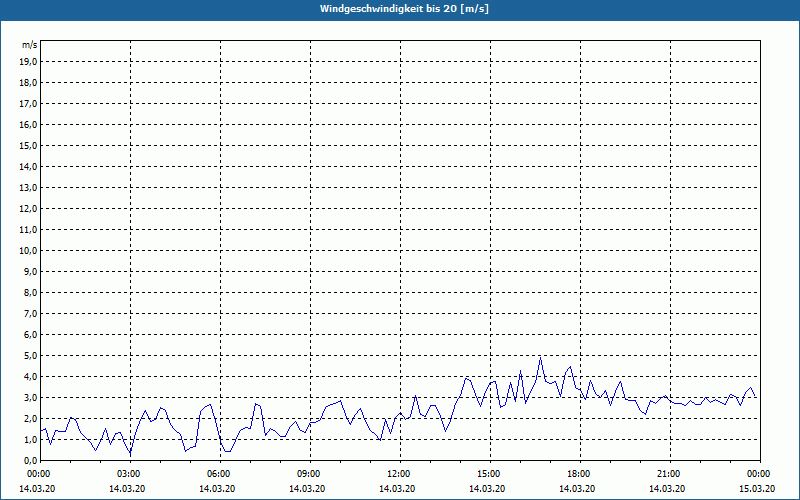Viewport: 800px width, 500px height.
Task: Click the "m/s" unit label on the y-axis
Action: click(x=29, y=45)
